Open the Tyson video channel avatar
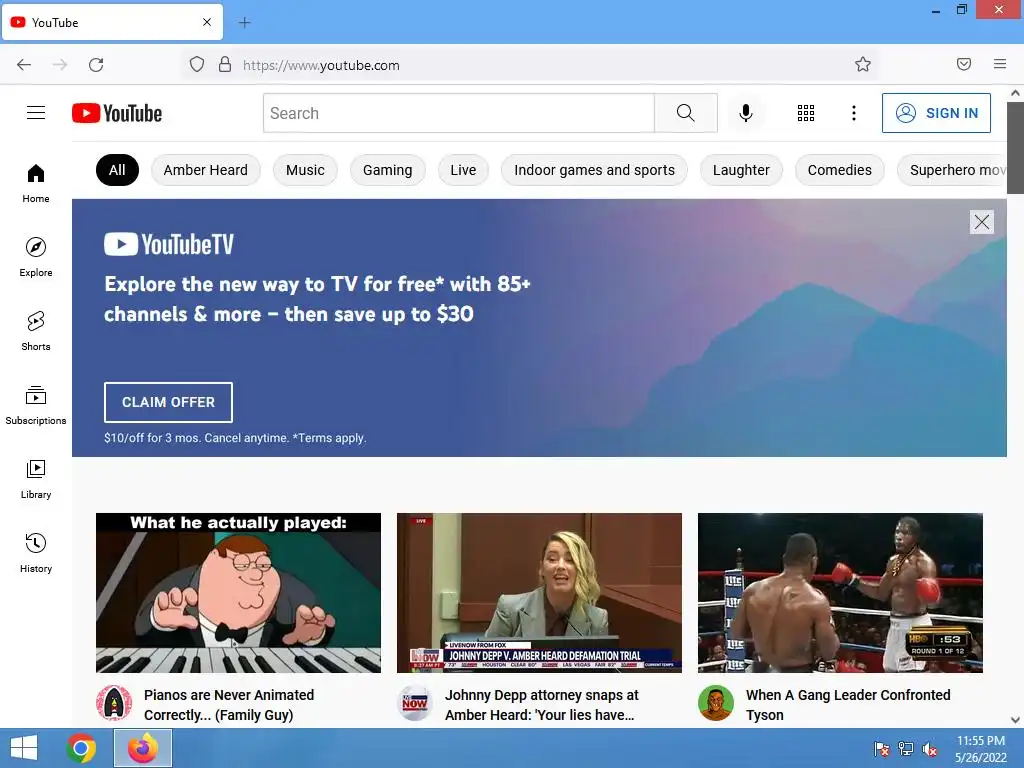Viewport: 1024px width, 768px height. [x=716, y=703]
